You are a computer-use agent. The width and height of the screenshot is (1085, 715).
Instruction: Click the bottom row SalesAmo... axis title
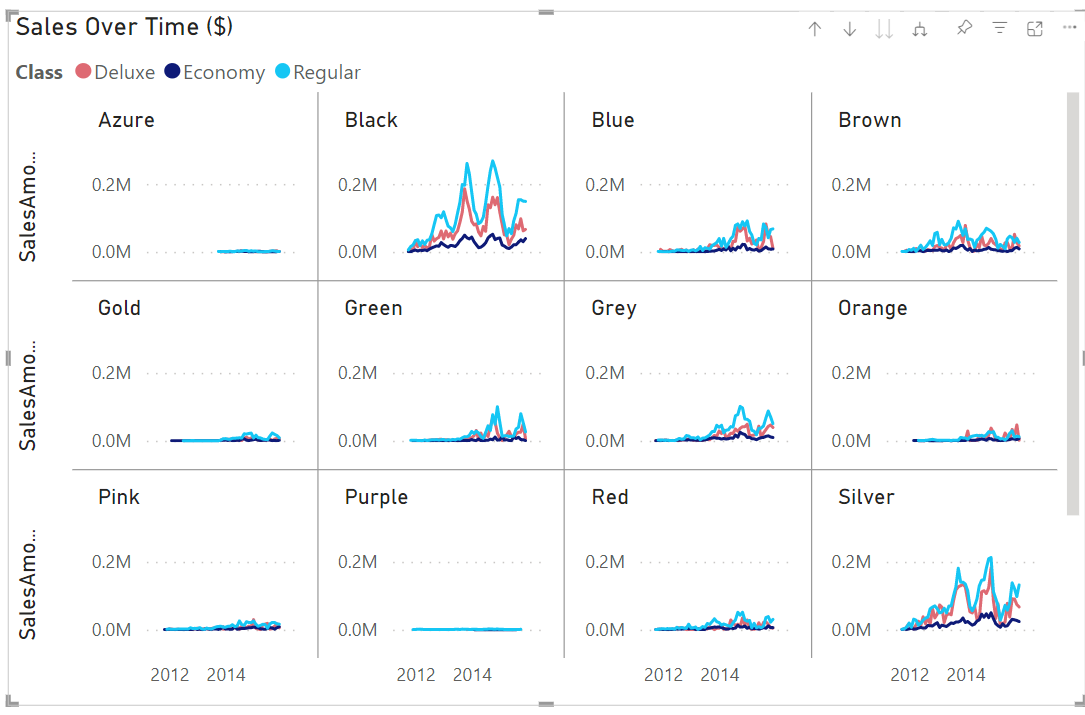tap(28, 584)
